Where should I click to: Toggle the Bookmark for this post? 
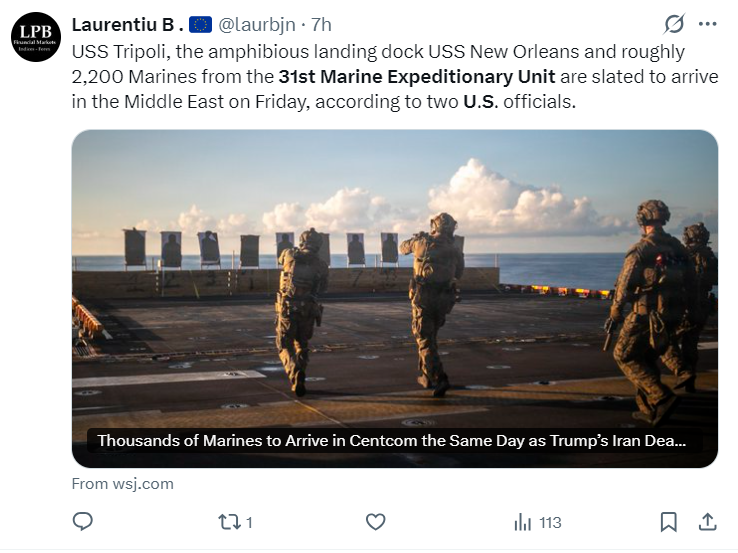tap(668, 522)
